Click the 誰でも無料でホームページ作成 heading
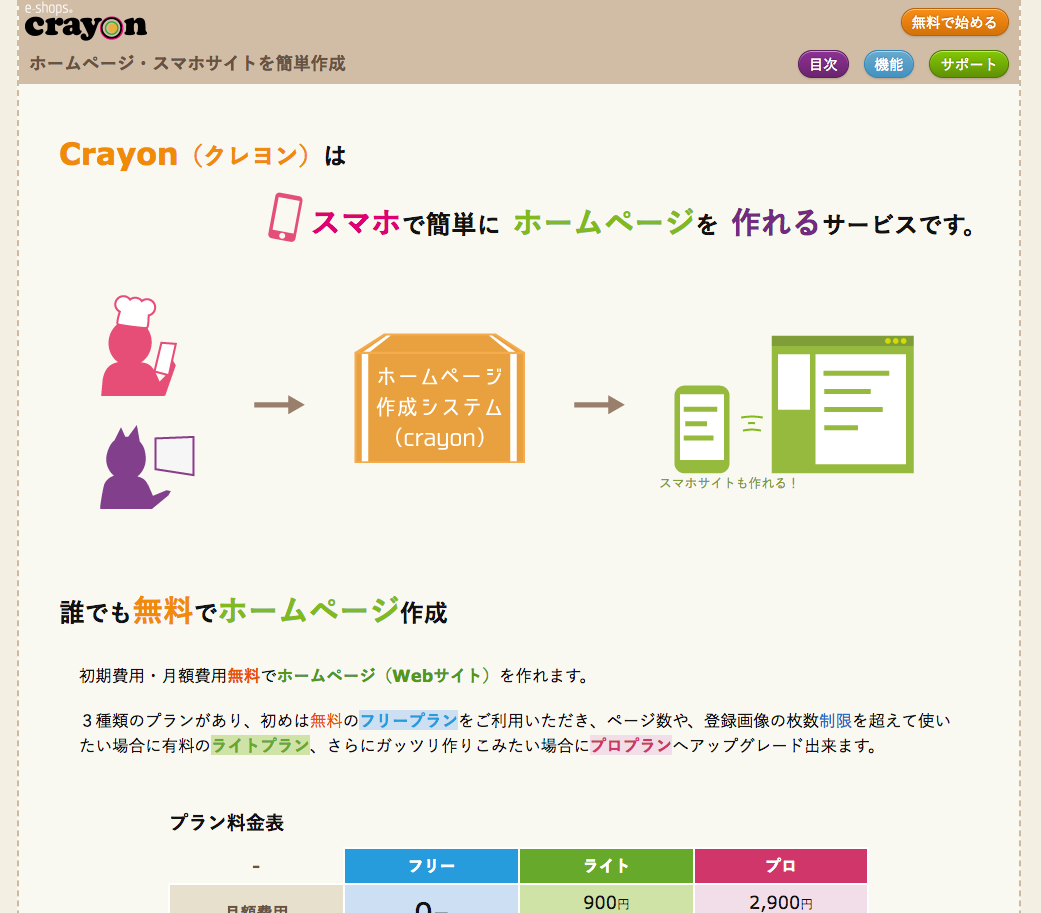 (x=254, y=611)
